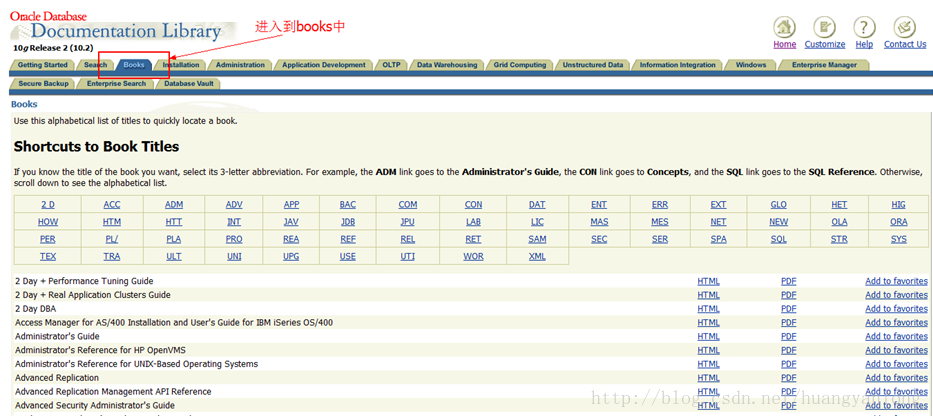This screenshot has width=933, height=418.
Task: Click the Customize icon
Action: [825, 27]
